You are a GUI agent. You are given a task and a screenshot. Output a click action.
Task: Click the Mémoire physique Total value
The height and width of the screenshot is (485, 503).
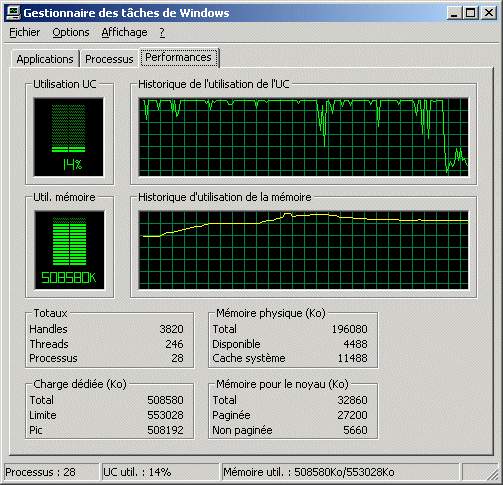[x=349, y=329]
